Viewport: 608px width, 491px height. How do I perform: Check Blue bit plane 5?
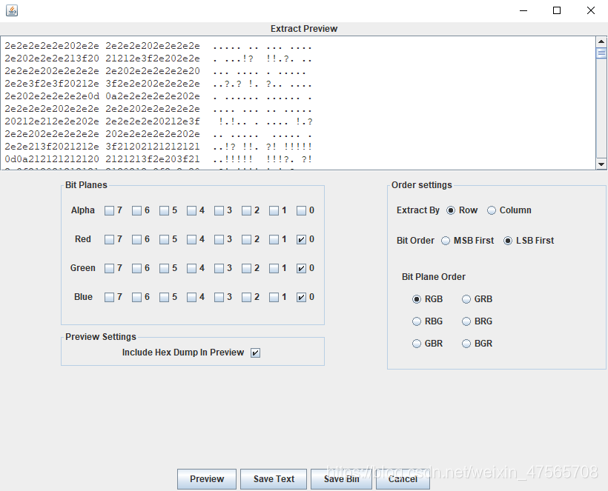click(x=164, y=297)
